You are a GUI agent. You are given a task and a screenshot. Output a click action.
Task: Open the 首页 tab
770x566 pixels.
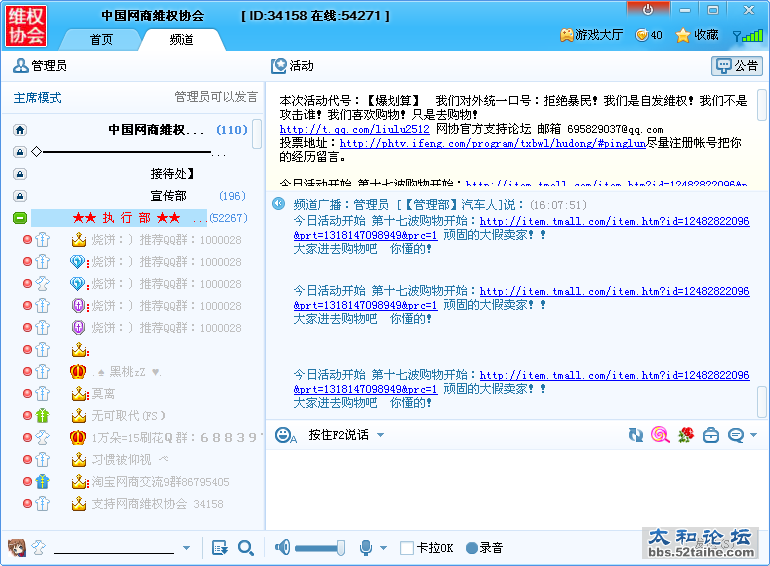(x=101, y=39)
